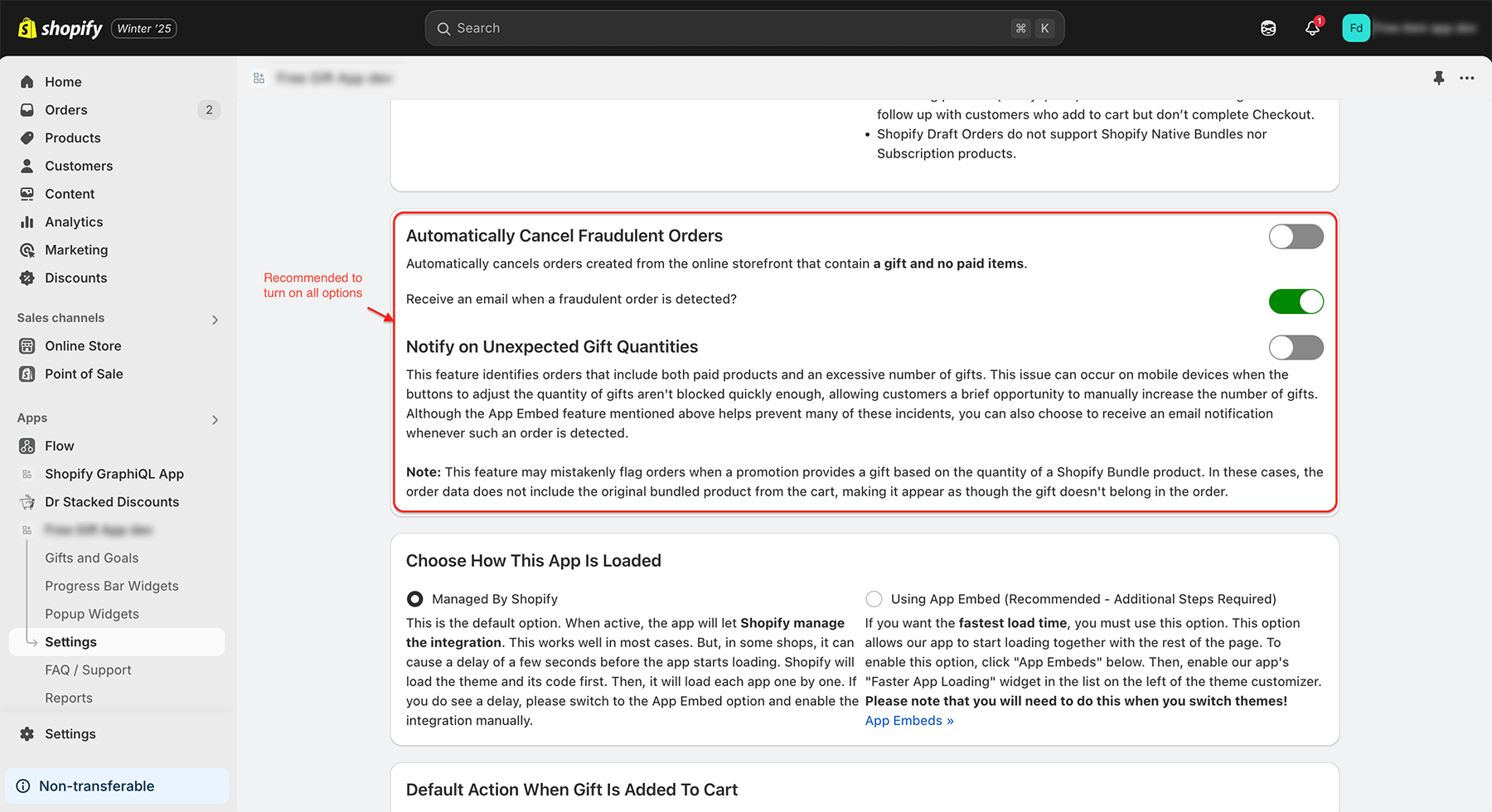The image size is (1492, 812).
Task: Enable Notify on Unexpected Gift Quantities toggle
Action: tap(1296, 347)
